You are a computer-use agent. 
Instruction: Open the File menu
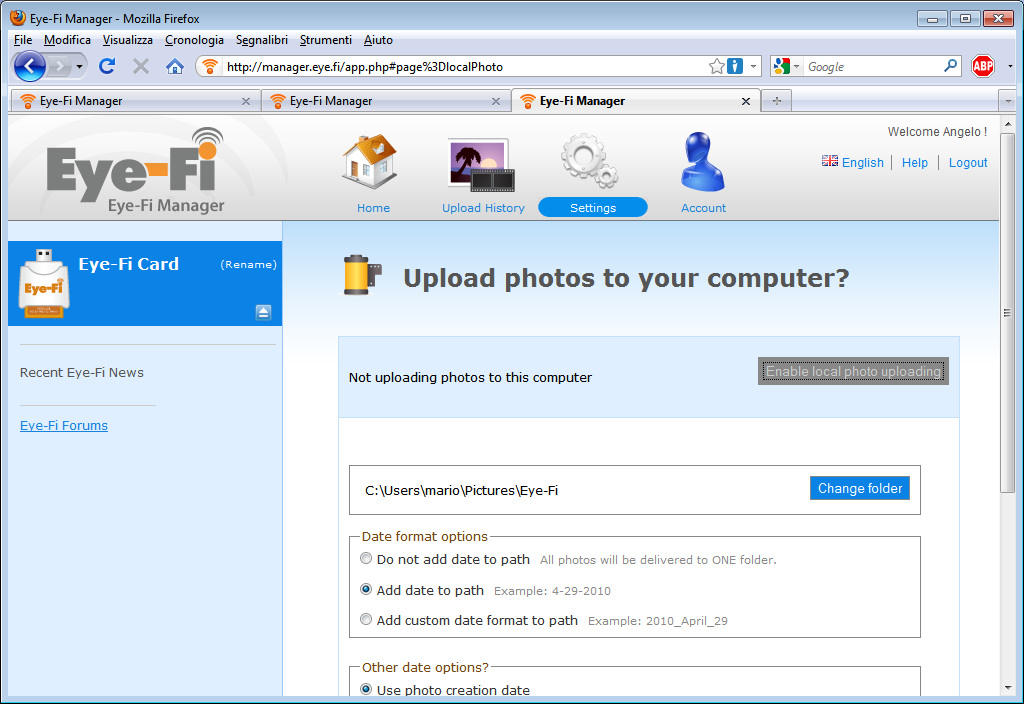click(x=23, y=40)
